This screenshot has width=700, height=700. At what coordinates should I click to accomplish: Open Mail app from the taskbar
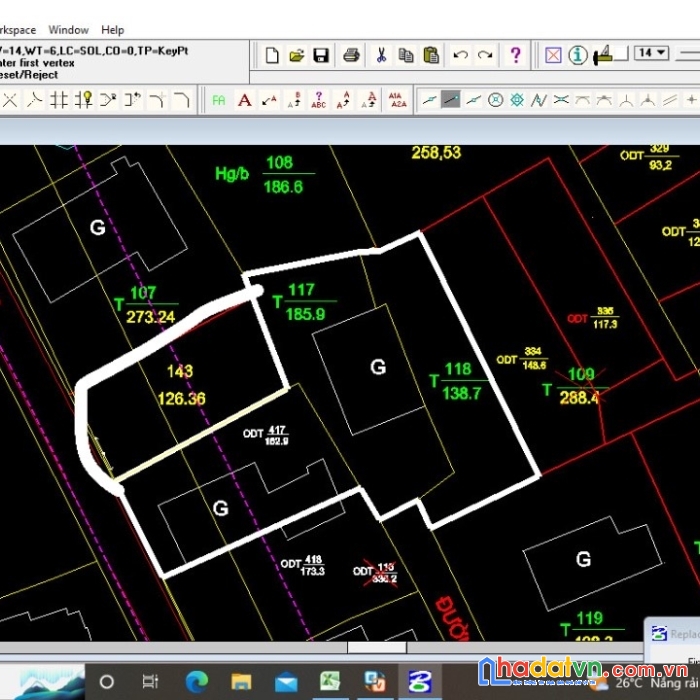(286, 683)
